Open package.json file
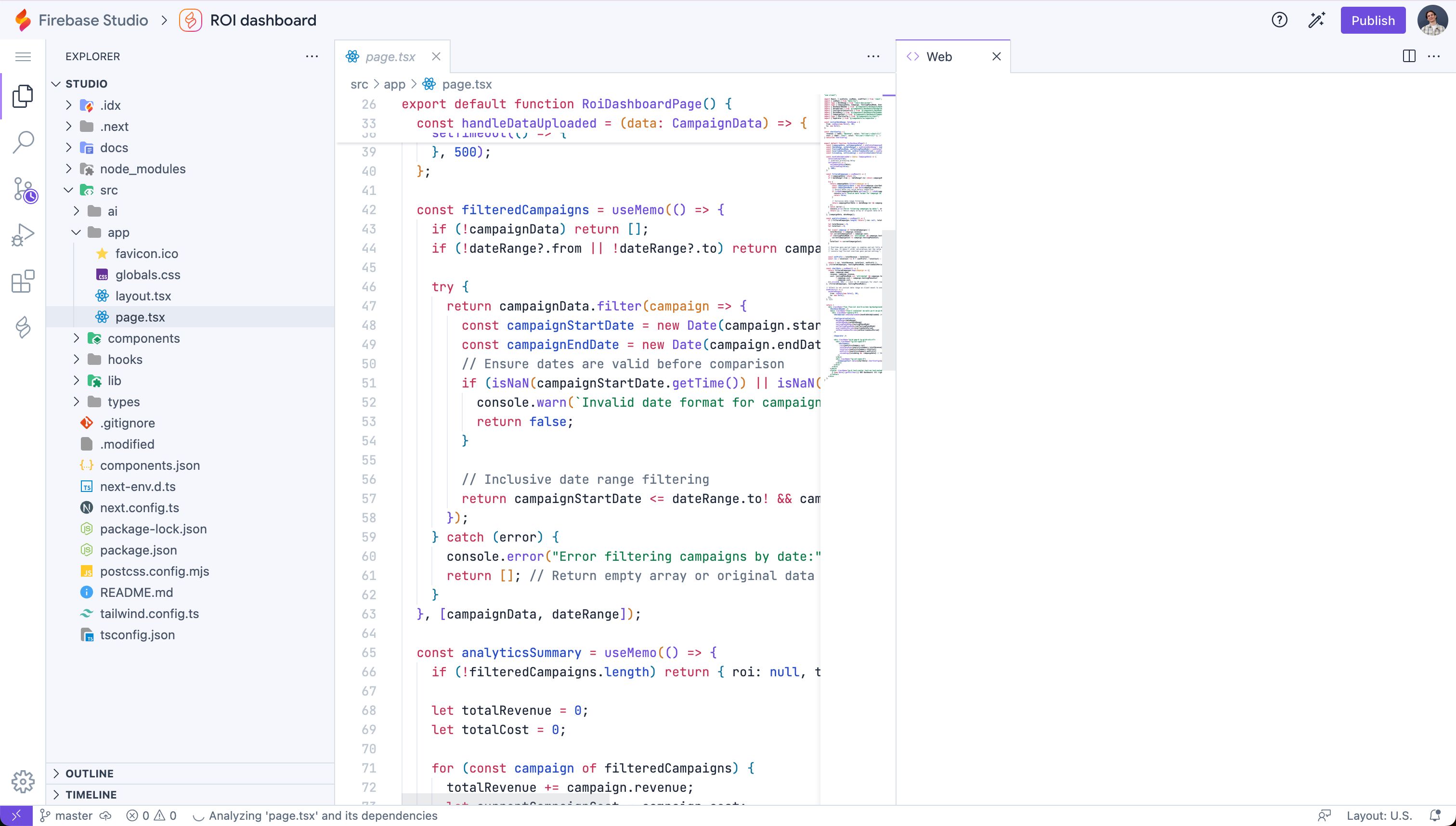The width and height of the screenshot is (1456, 826). 190,550
